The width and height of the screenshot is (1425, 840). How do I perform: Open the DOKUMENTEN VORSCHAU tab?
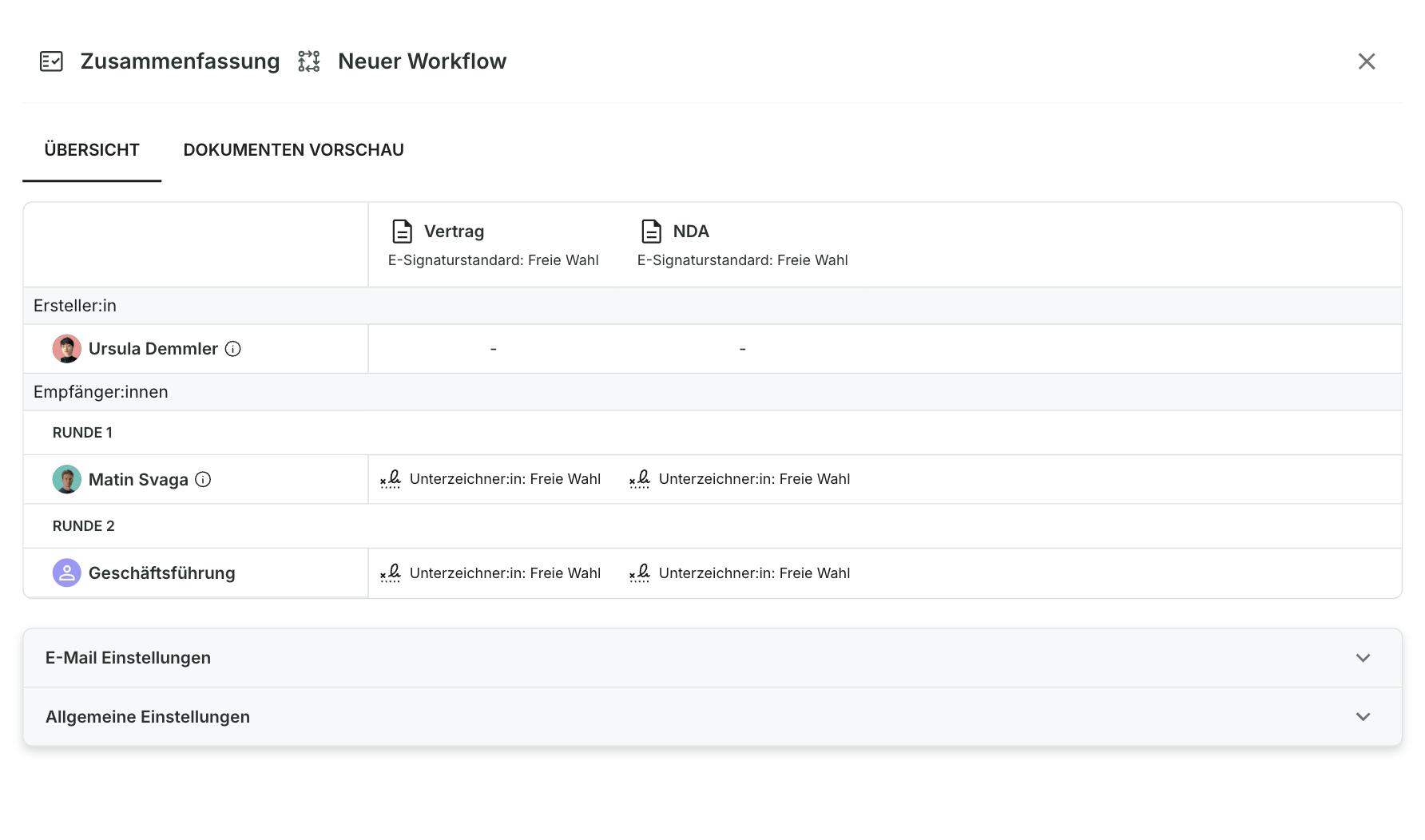click(x=294, y=150)
